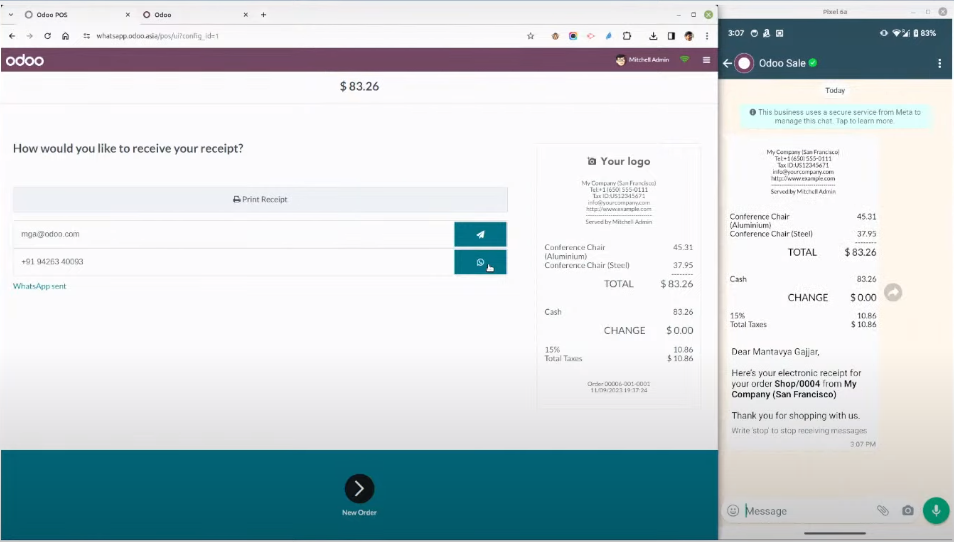Record a voice message in WhatsApp

tap(936, 510)
